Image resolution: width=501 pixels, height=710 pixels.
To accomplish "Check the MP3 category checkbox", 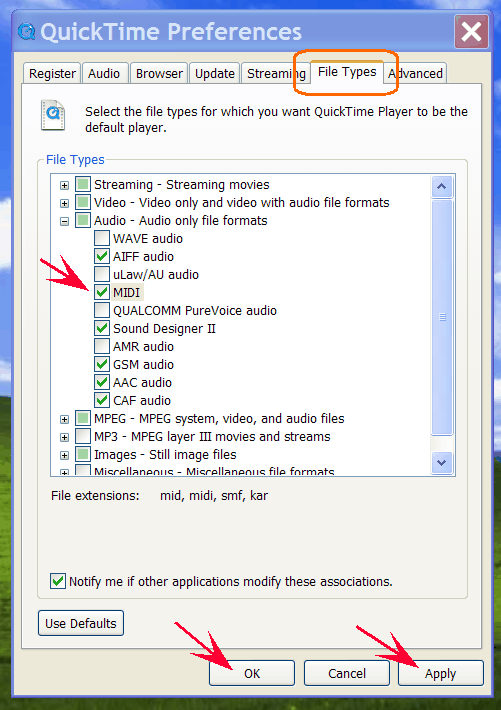I will (83, 436).
